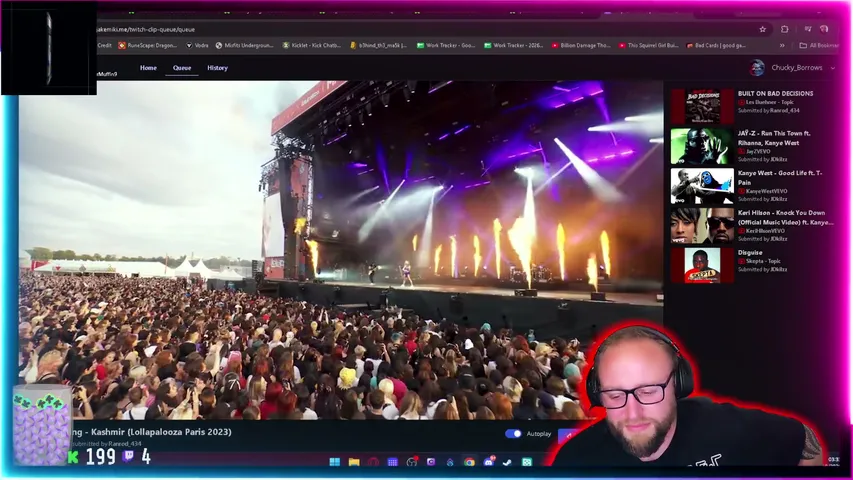This screenshot has width=853, height=480.
Task: Open the RuneScape: Dragon... bookmark
Action: coord(147,46)
